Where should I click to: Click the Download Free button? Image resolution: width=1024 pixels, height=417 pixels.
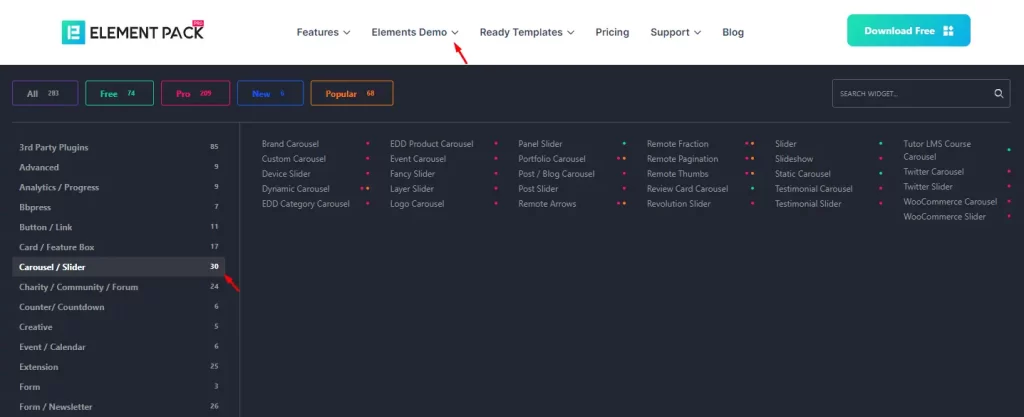908,31
